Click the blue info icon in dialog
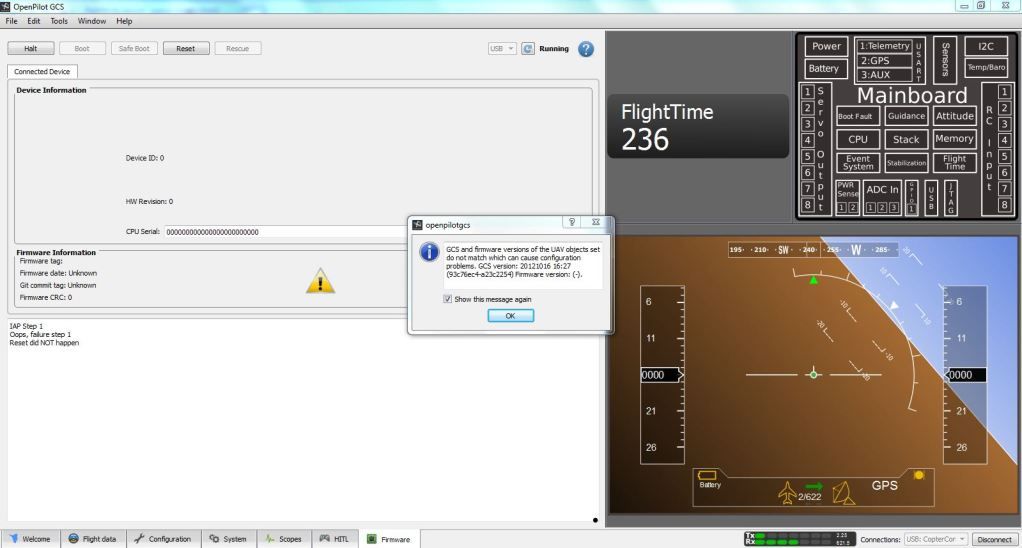 tap(429, 252)
